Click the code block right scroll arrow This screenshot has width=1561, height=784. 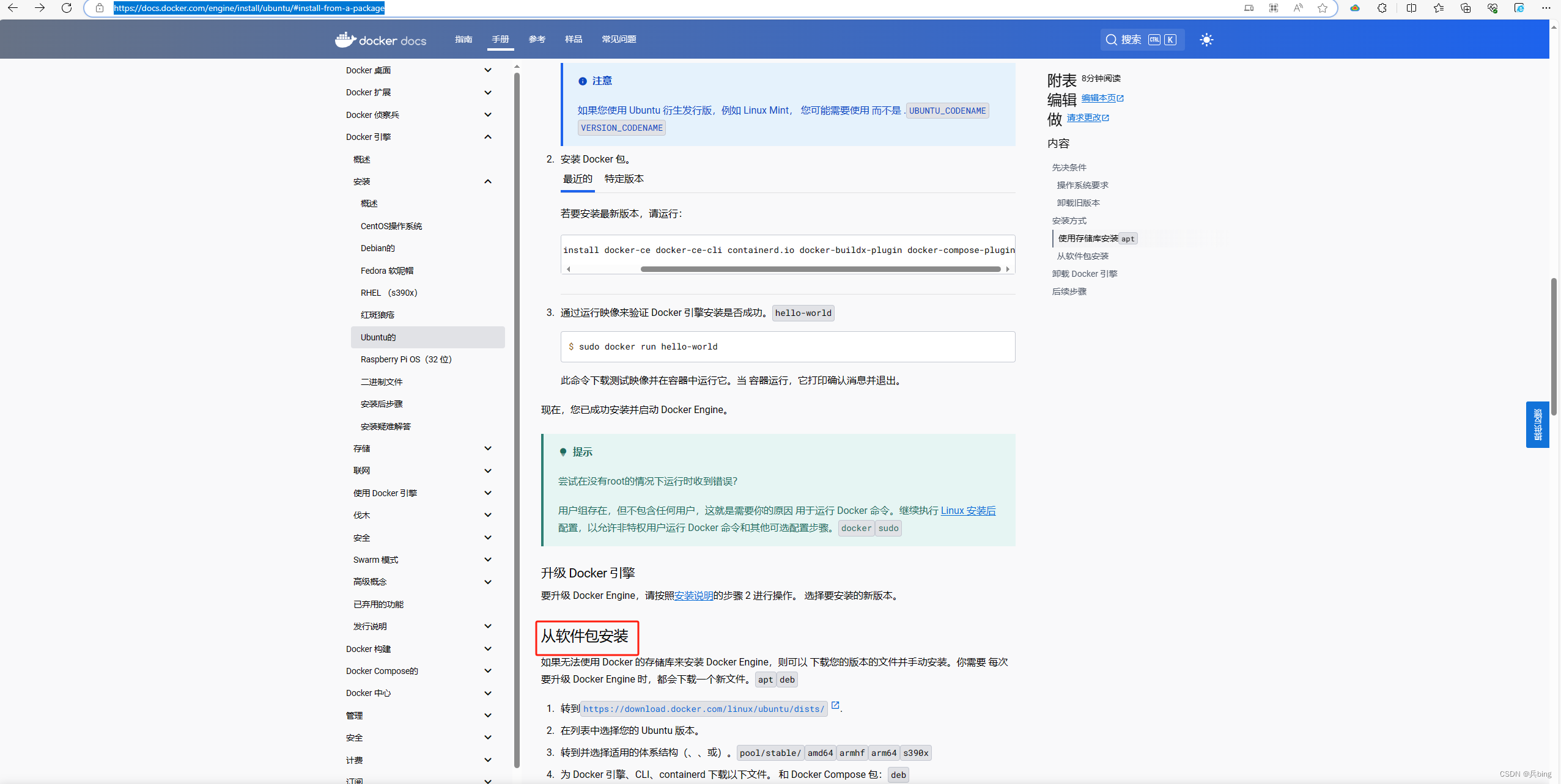point(1008,269)
